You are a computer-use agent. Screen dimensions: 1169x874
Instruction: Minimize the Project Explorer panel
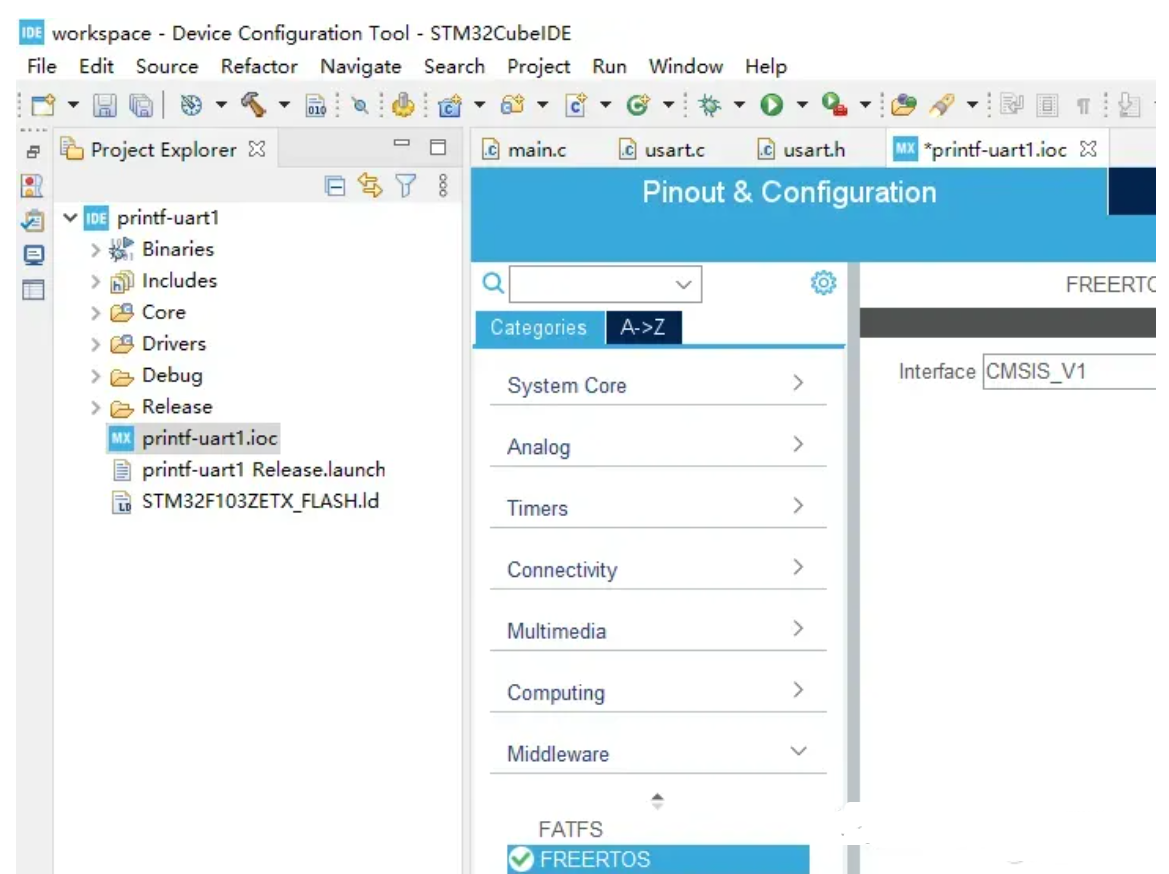[x=402, y=142]
